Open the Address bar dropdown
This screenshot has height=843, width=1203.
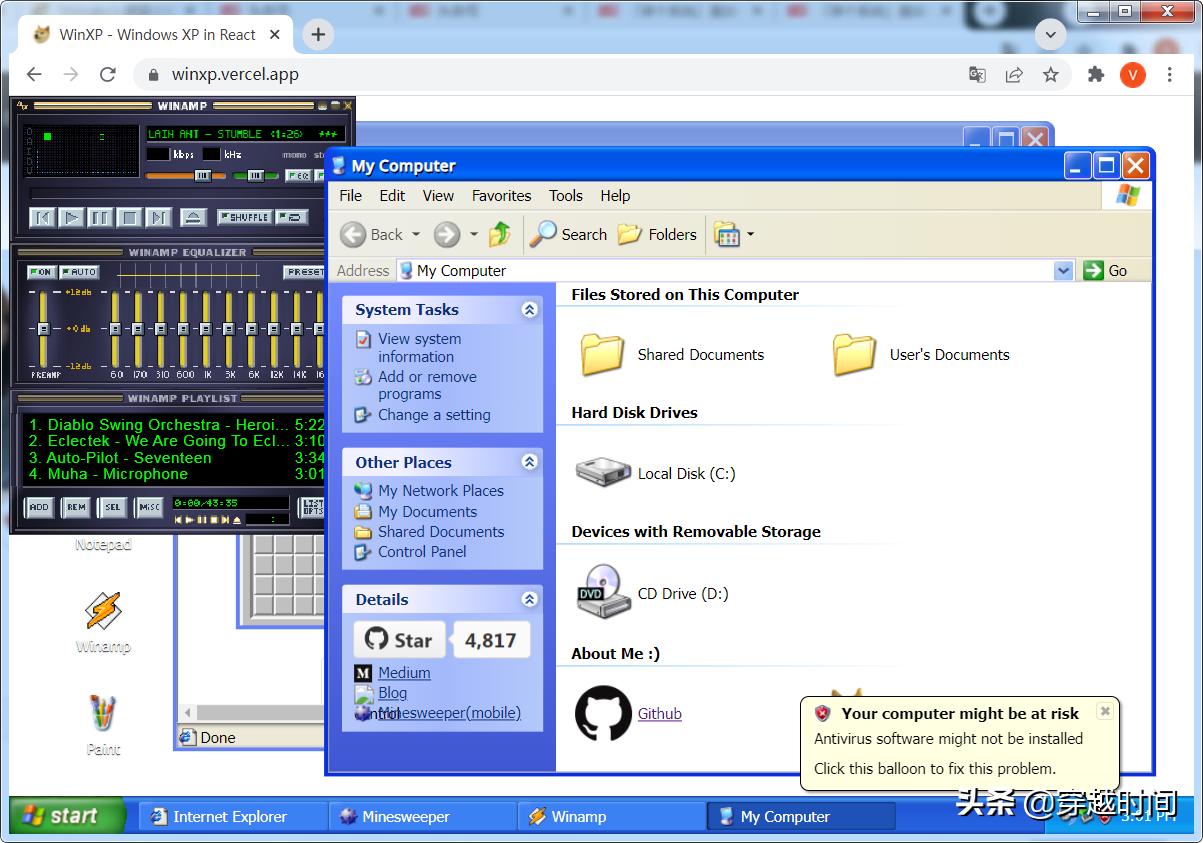[x=1063, y=271]
